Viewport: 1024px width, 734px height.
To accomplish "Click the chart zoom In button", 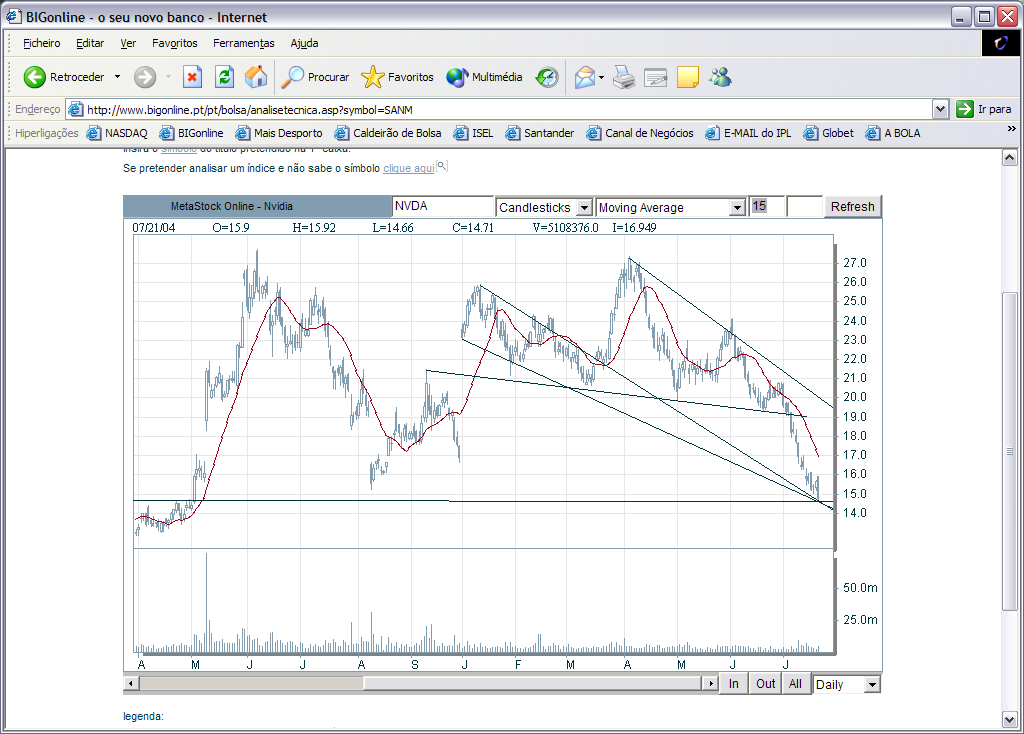I will coord(734,684).
